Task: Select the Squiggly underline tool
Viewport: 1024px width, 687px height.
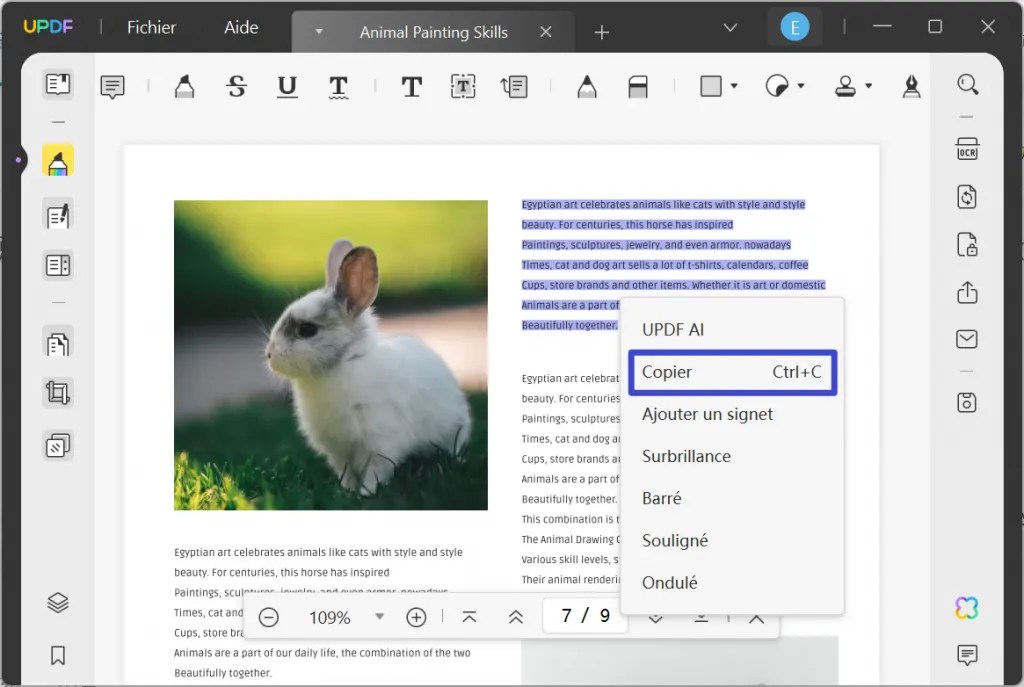Action: pyautogui.click(x=338, y=86)
